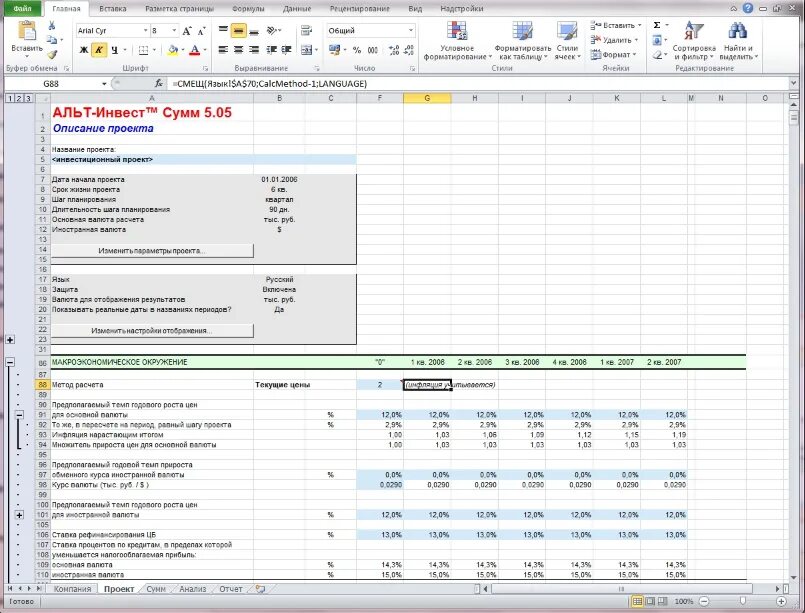805x613 pixels.
Task: Open Find and Select (Найти и выделить)
Action: tap(738, 41)
